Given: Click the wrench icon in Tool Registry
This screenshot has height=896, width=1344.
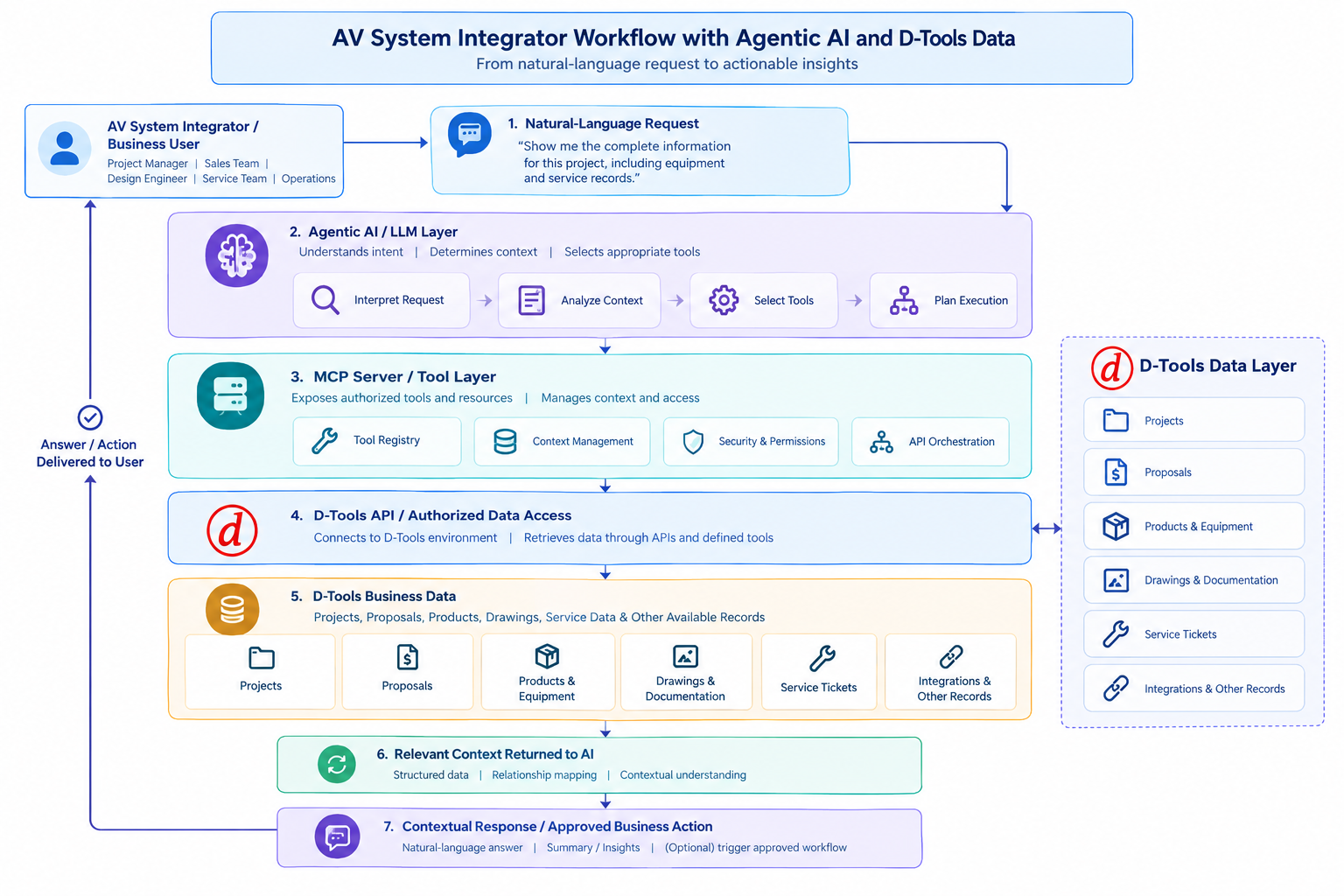Looking at the screenshot, I should [325, 440].
